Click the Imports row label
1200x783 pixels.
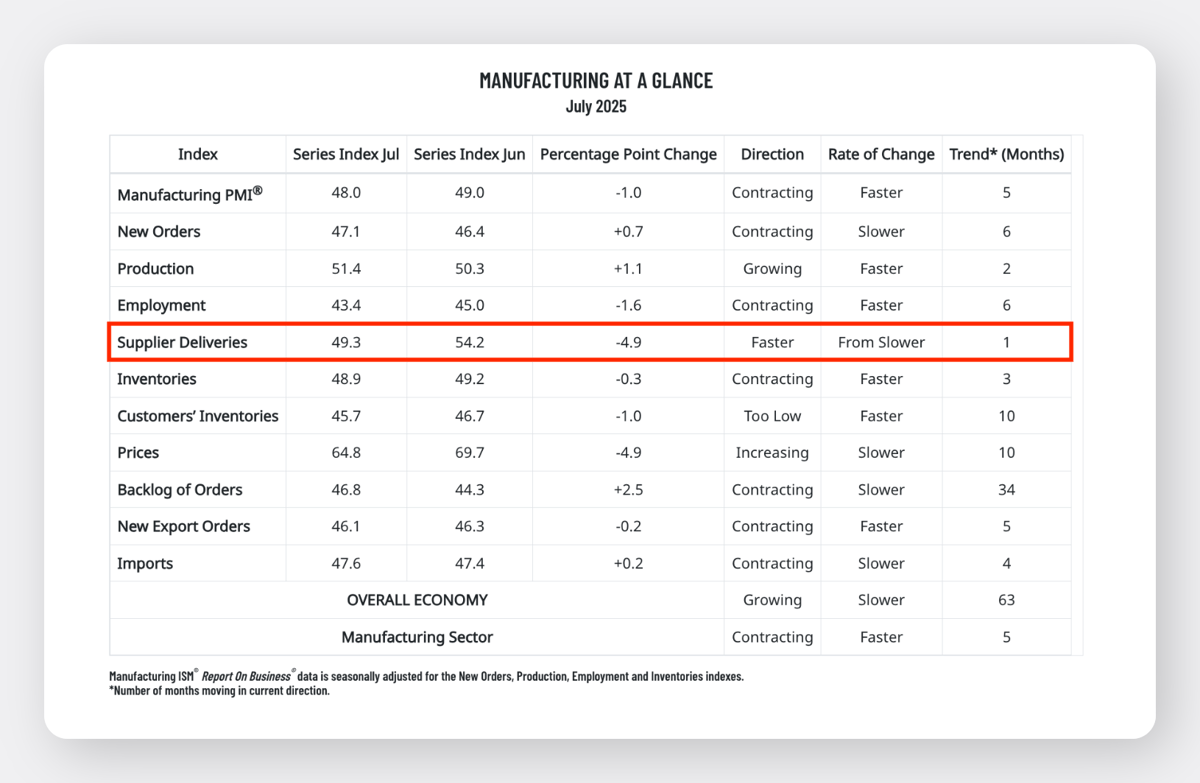(145, 564)
